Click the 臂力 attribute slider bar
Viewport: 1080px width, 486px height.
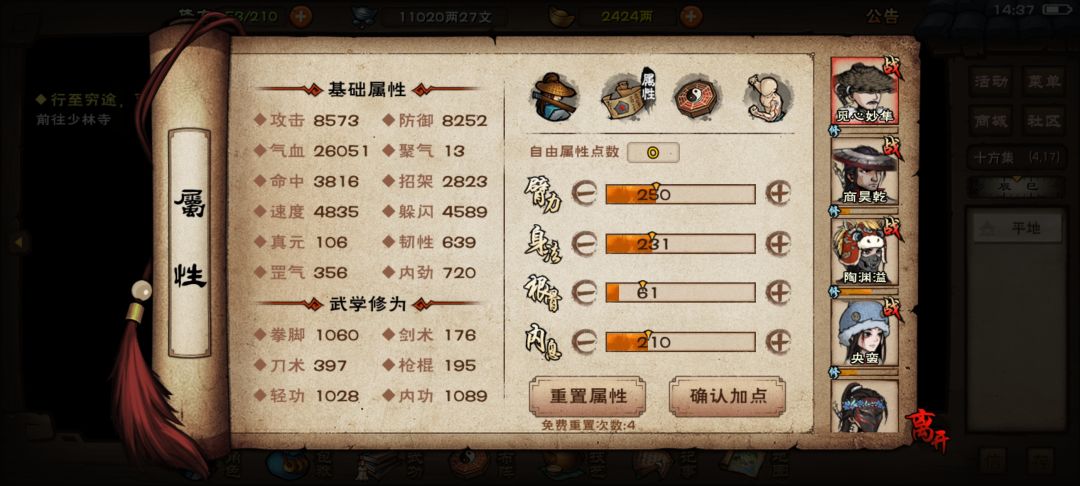coord(681,194)
